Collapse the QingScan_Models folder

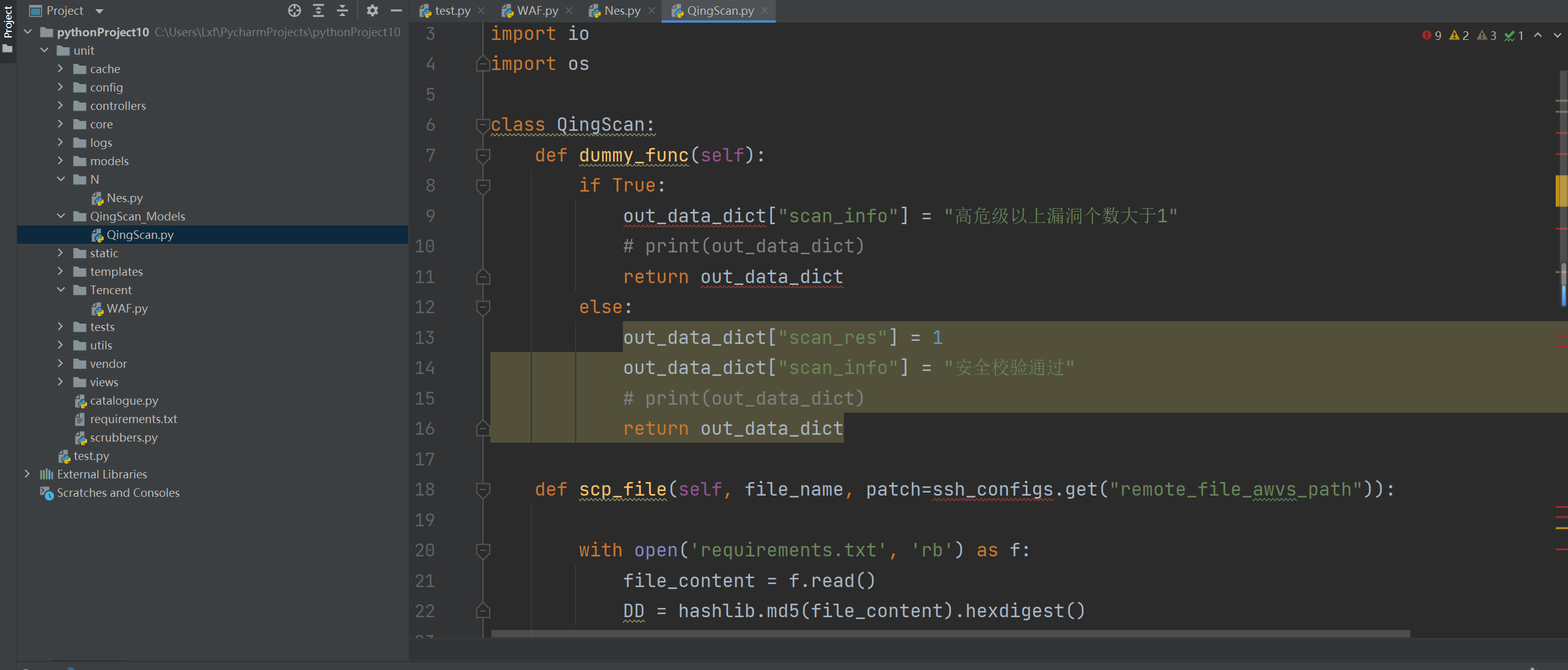tap(61, 216)
